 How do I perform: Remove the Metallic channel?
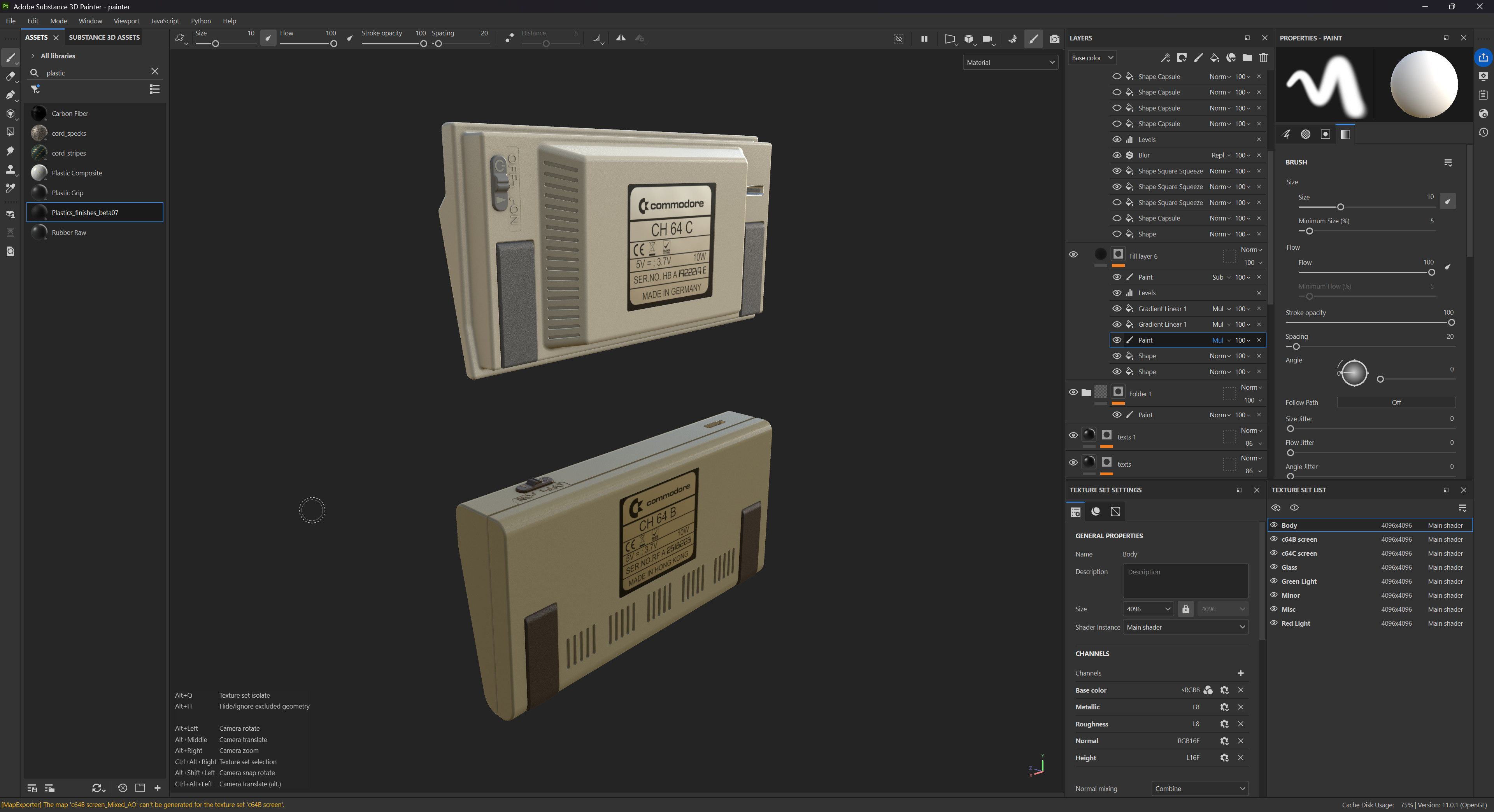(1241, 707)
